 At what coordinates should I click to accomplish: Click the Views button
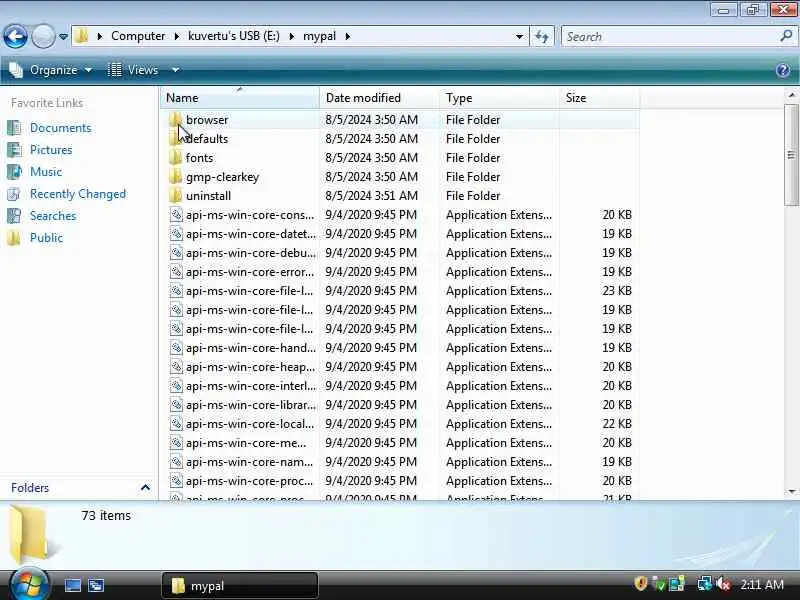coord(133,70)
